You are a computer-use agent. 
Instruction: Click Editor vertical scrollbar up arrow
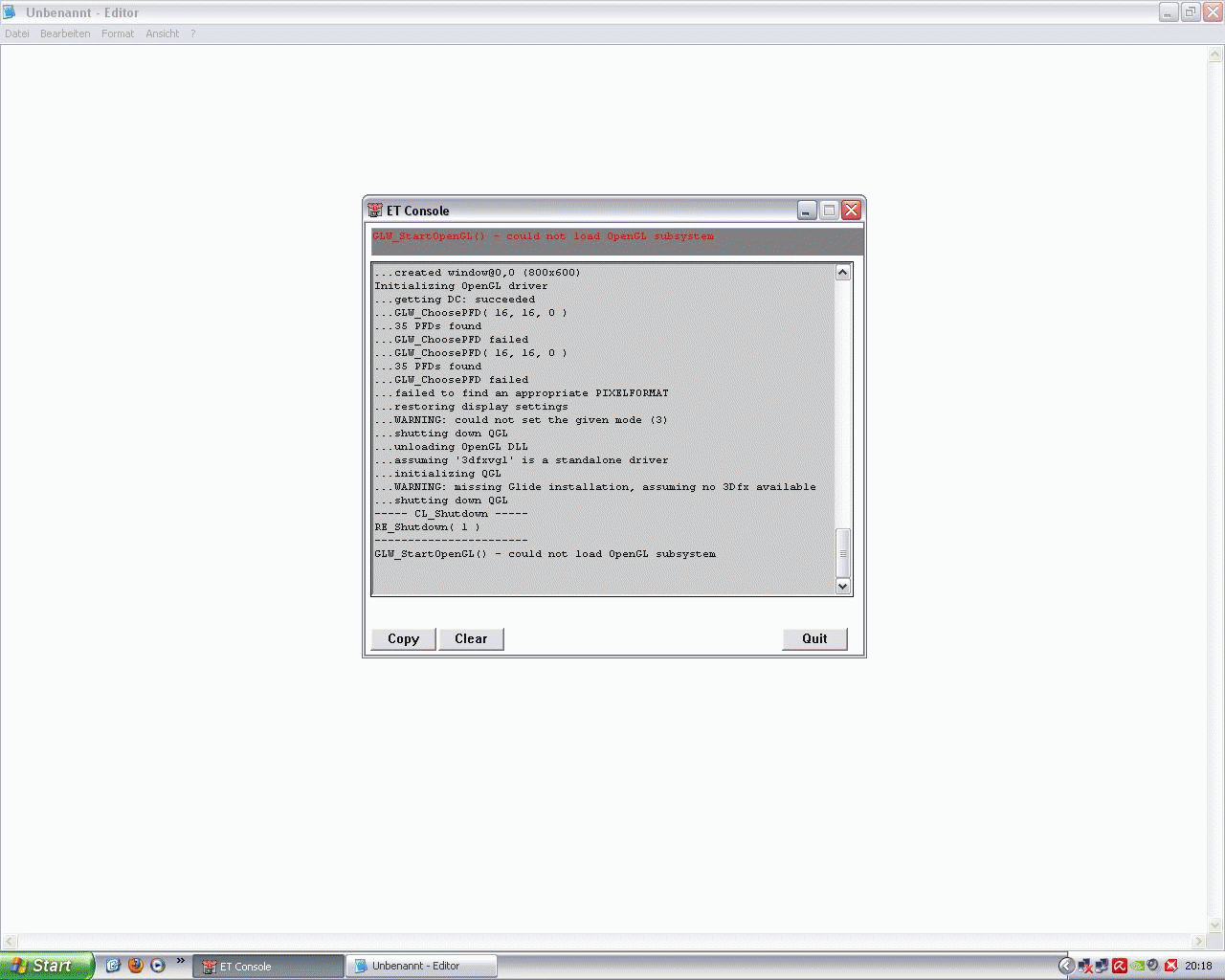(x=1216, y=56)
